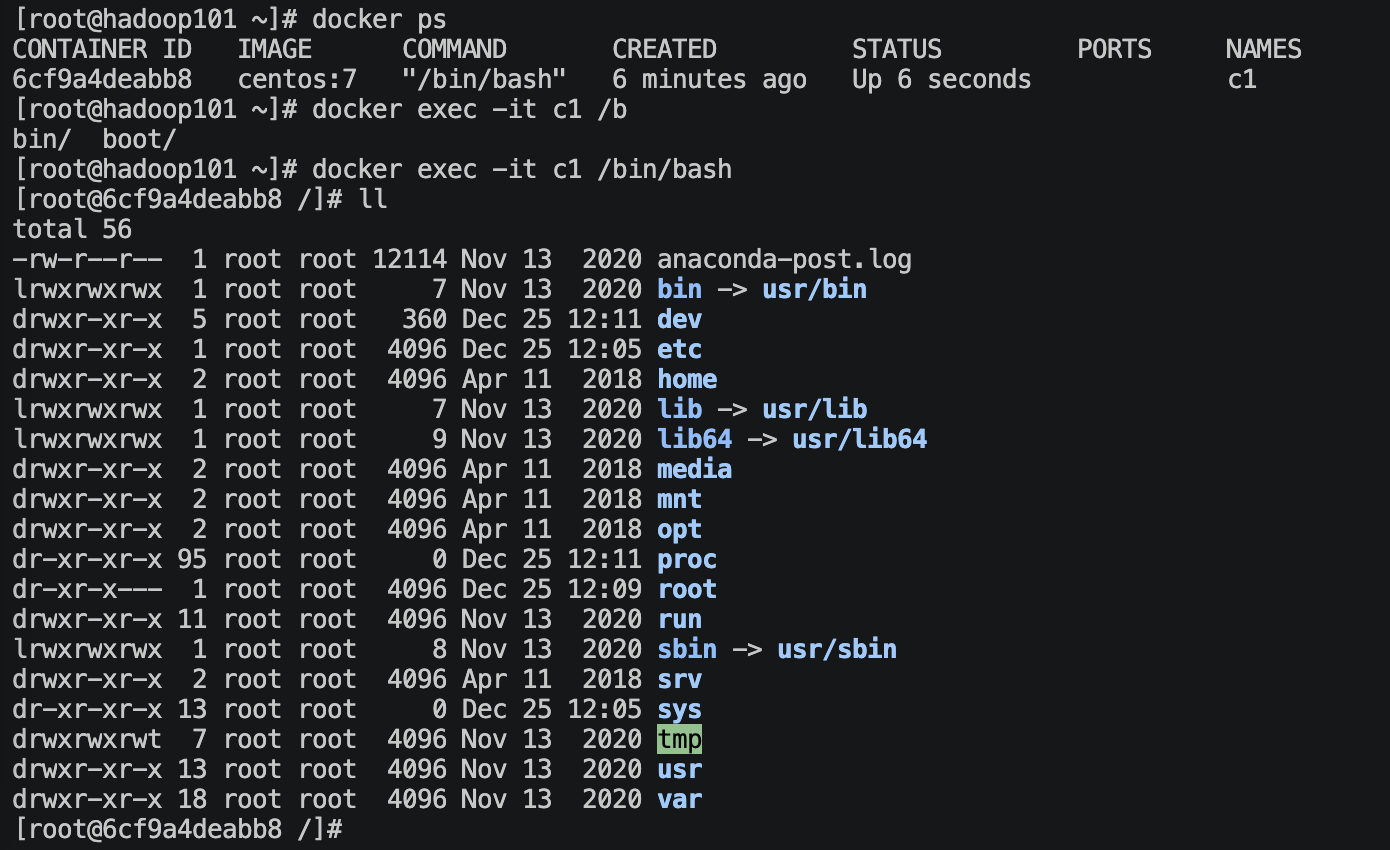Click the "Up 6 seconds" status text
The image size is (1390, 850).
click(941, 80)
